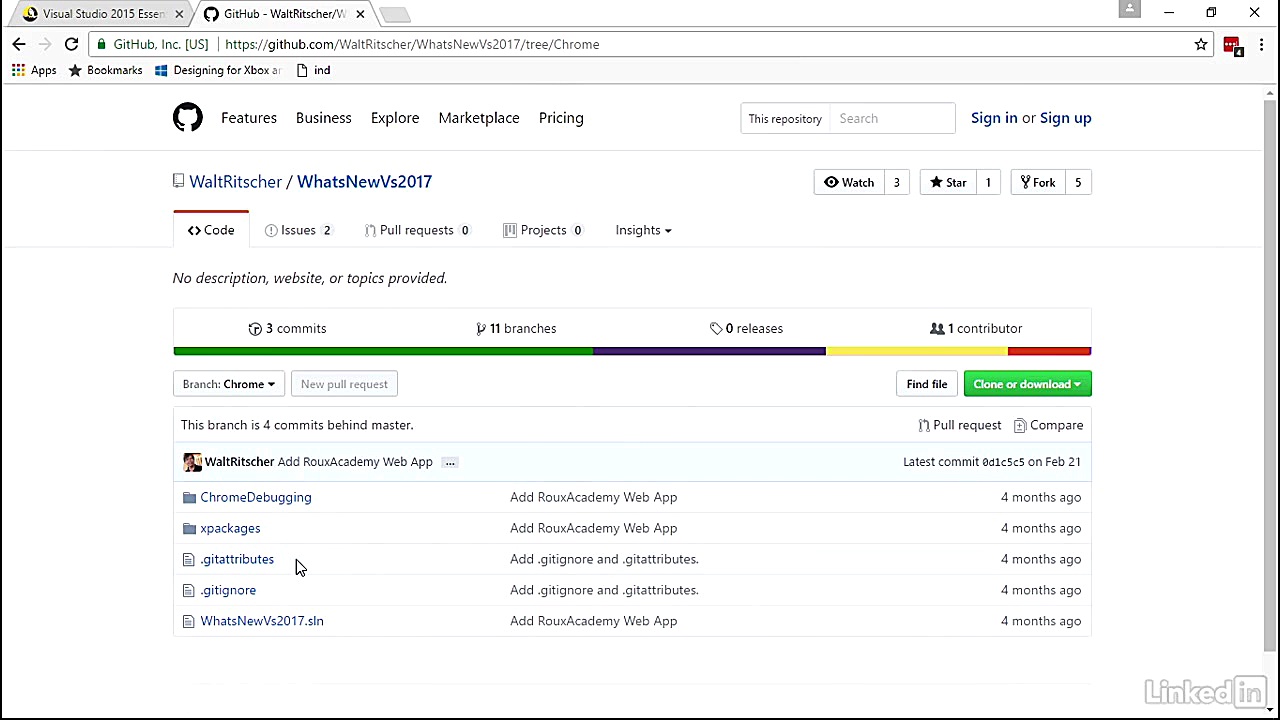Watch the repository
1280x720 pixels.
point(849,182)
